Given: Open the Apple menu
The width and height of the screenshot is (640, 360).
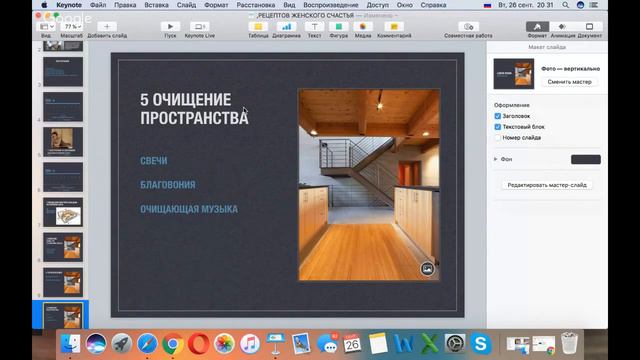Looking at the screenshot, I should [44, 5].
